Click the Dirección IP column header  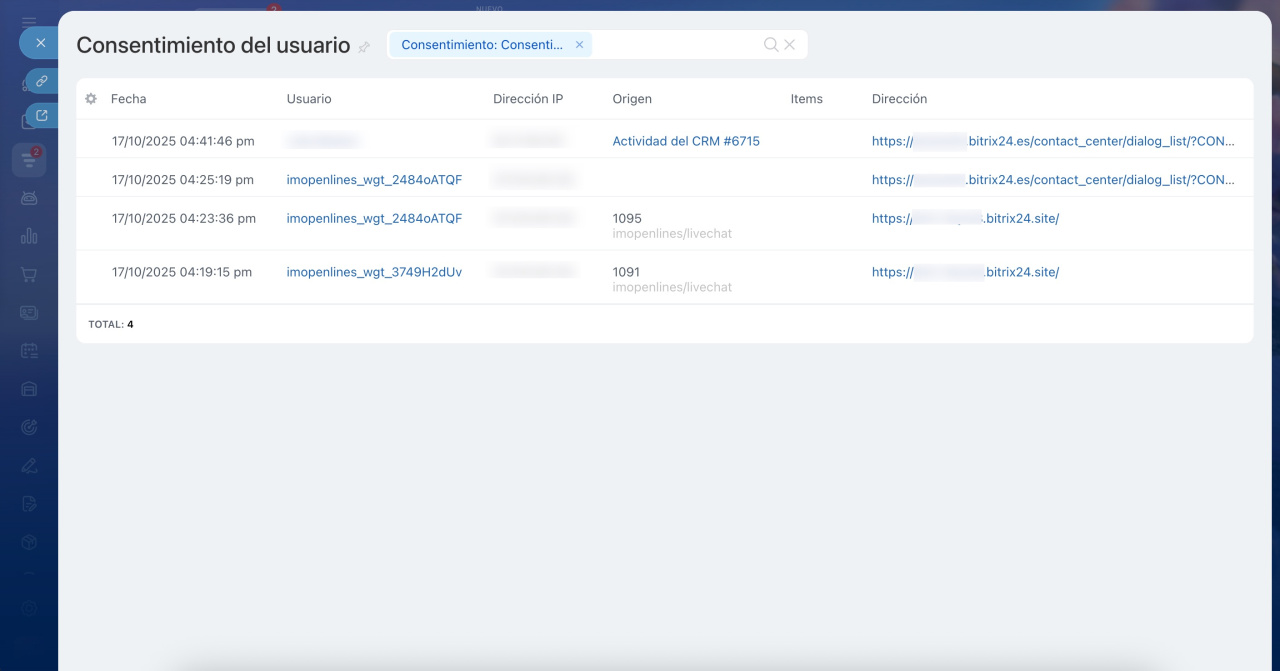[x=527, y=99]
